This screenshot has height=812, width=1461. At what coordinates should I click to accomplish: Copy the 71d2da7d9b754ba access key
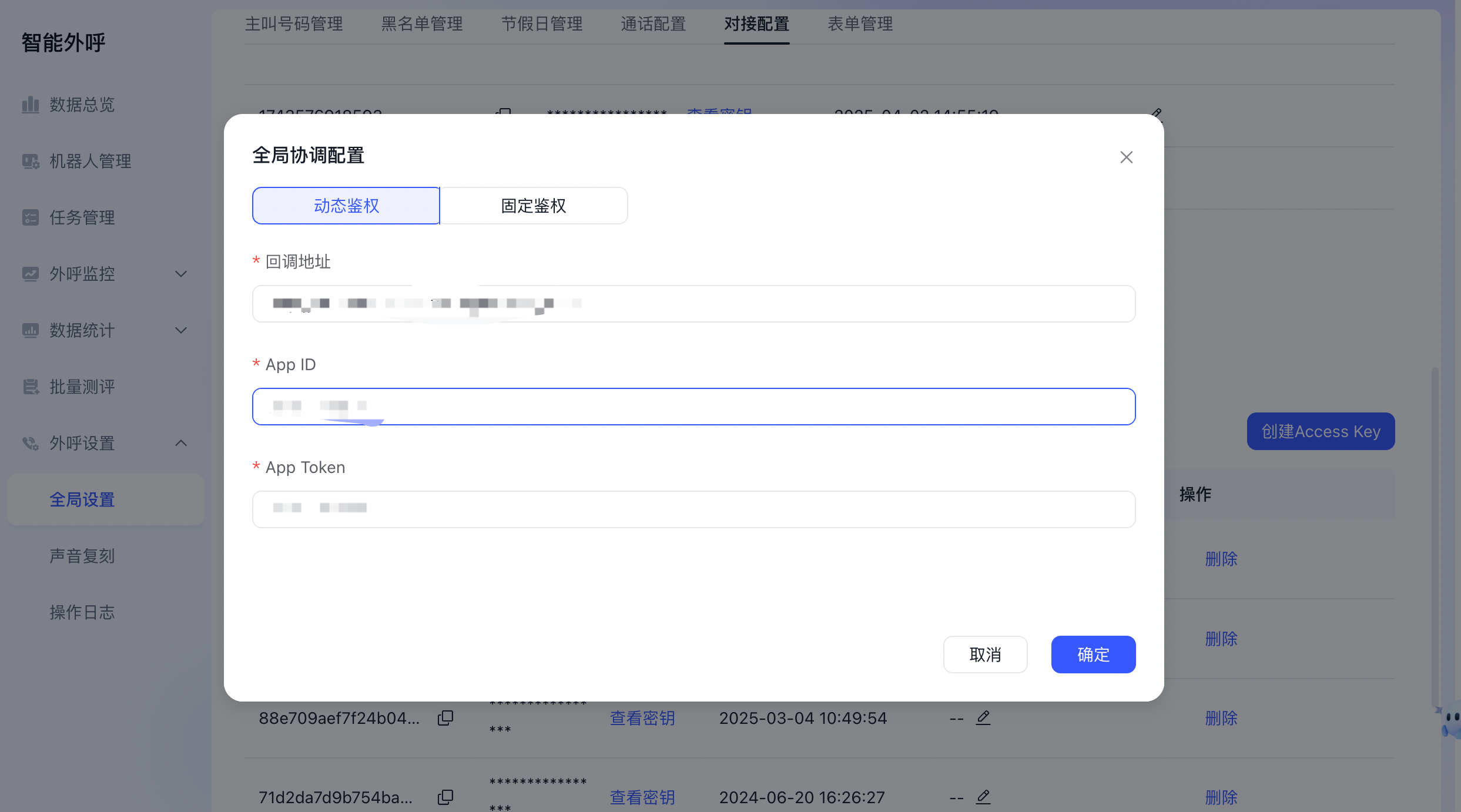coord(445,797)
